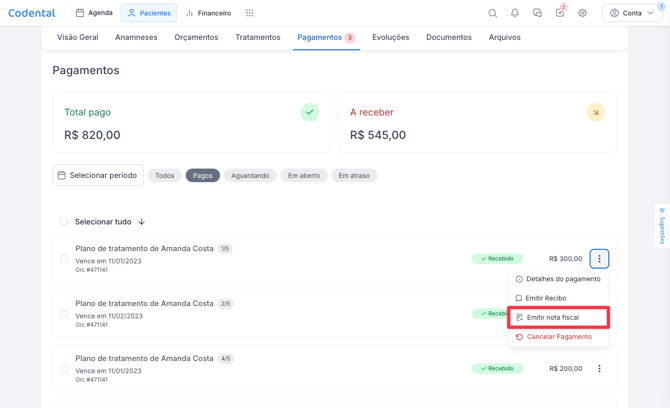
Task: Select Detalhes do pagamento in the menu
Action: (x=558, y=279)
